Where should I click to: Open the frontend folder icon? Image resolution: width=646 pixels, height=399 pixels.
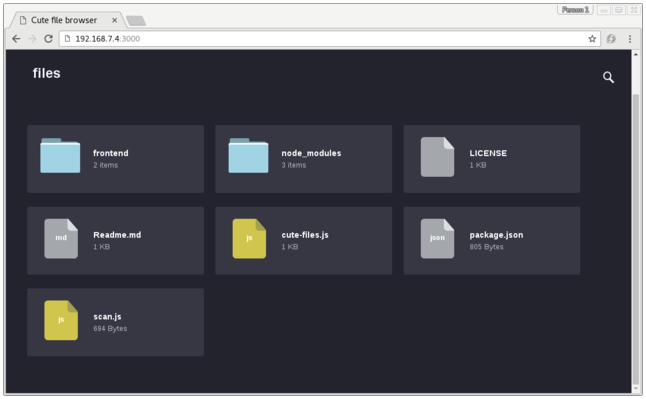pos(60,156)
